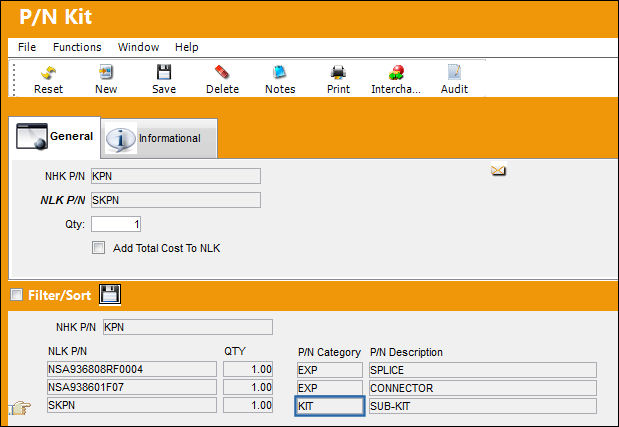Image resolution: width=619 pixels, height=427 pixels.
Task: Click the CONNECTOR description cell
Action: tap(483, 388)
